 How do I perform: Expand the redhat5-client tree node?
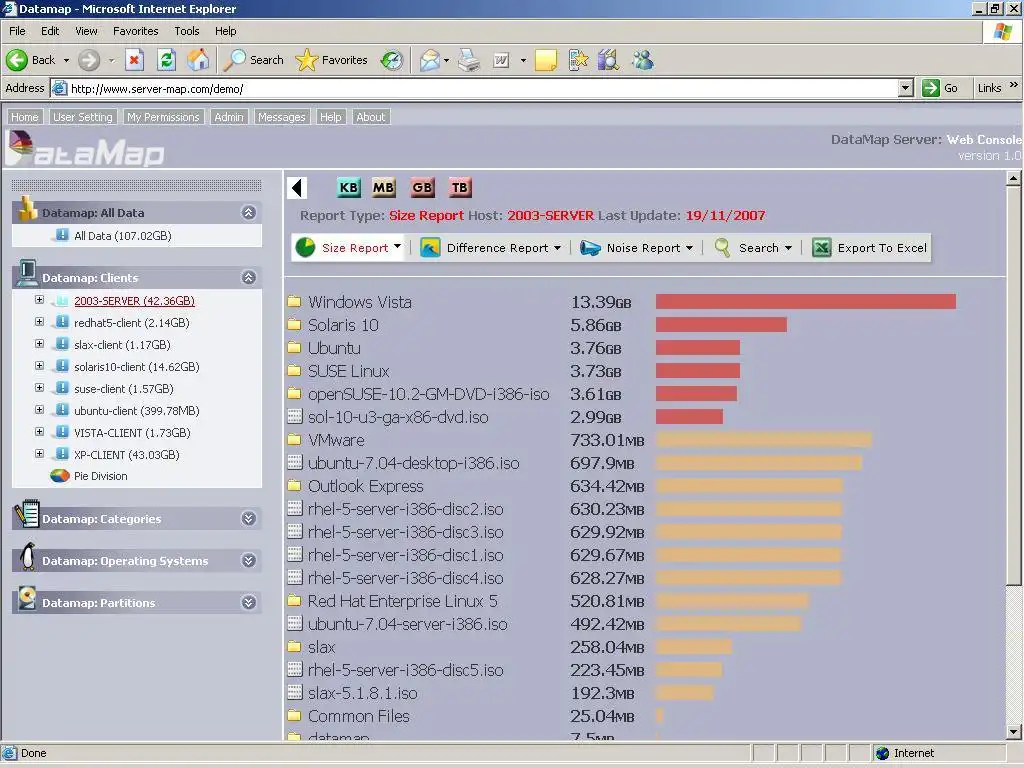pyautogui.click(x=38, y=322)
